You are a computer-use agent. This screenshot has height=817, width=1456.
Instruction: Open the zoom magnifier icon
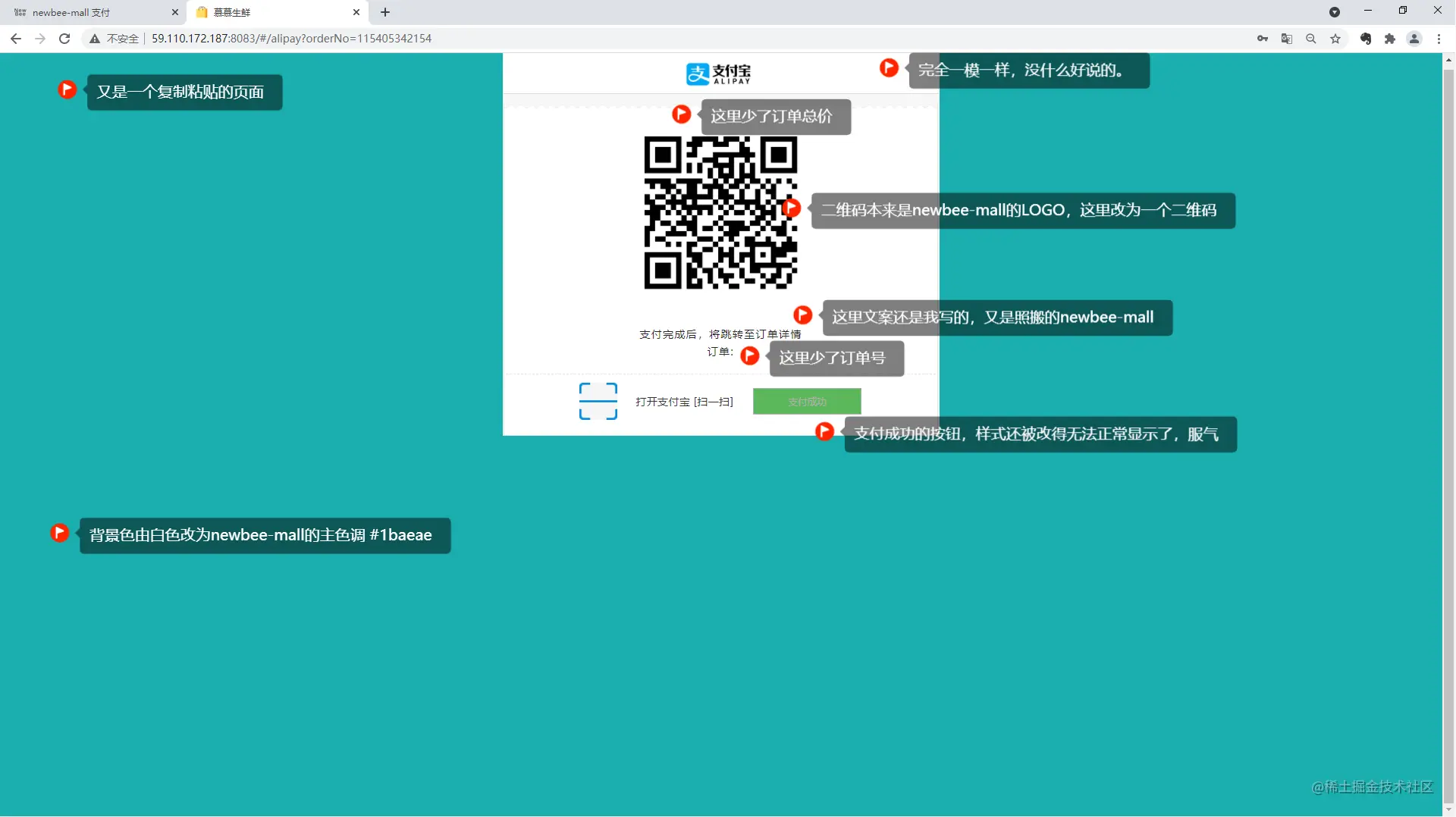tap(1311, 39)
